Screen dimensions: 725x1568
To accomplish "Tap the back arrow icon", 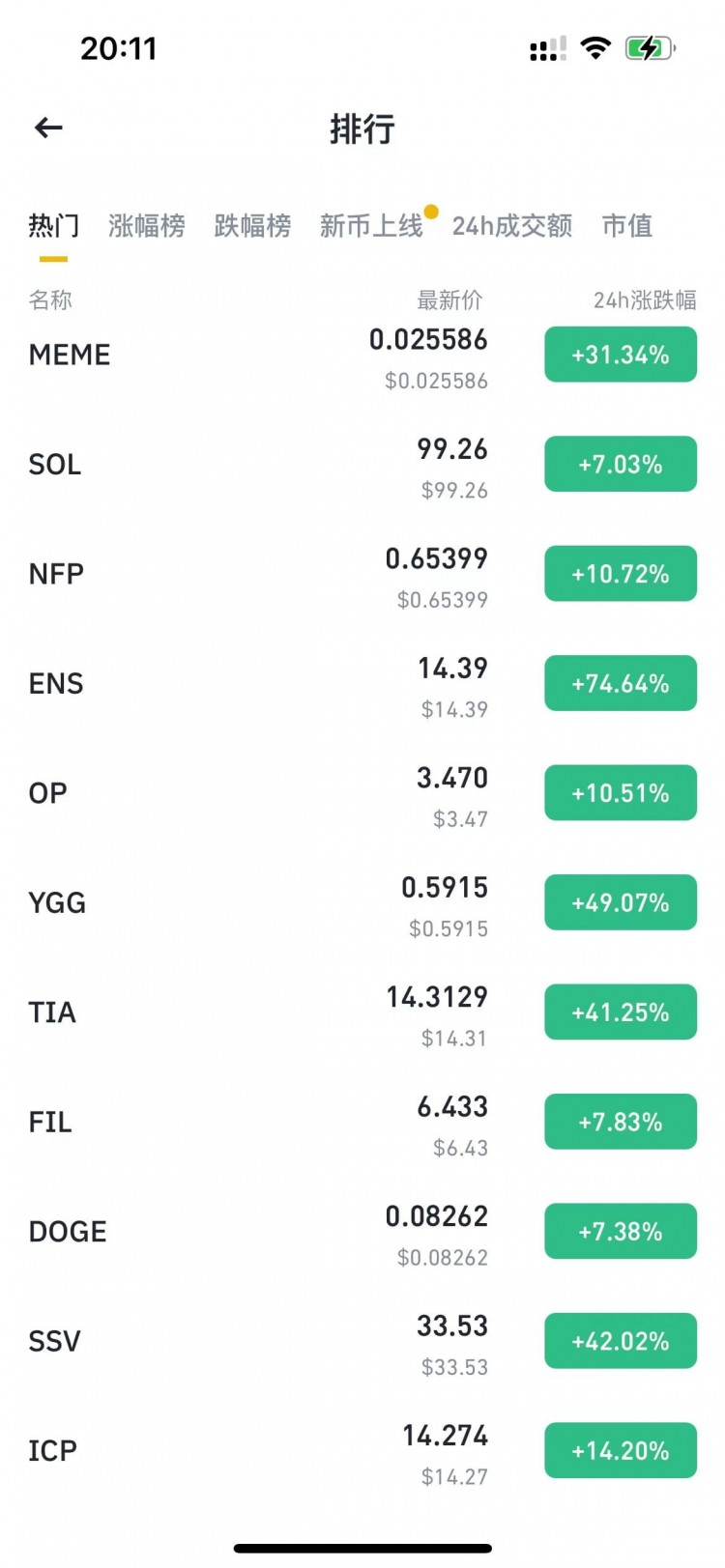I will tap(48, 128).
